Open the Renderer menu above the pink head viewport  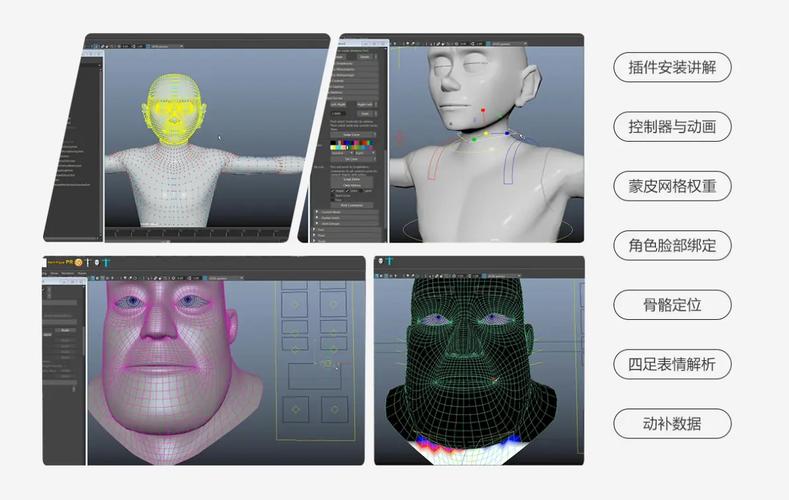coord(68,272)
